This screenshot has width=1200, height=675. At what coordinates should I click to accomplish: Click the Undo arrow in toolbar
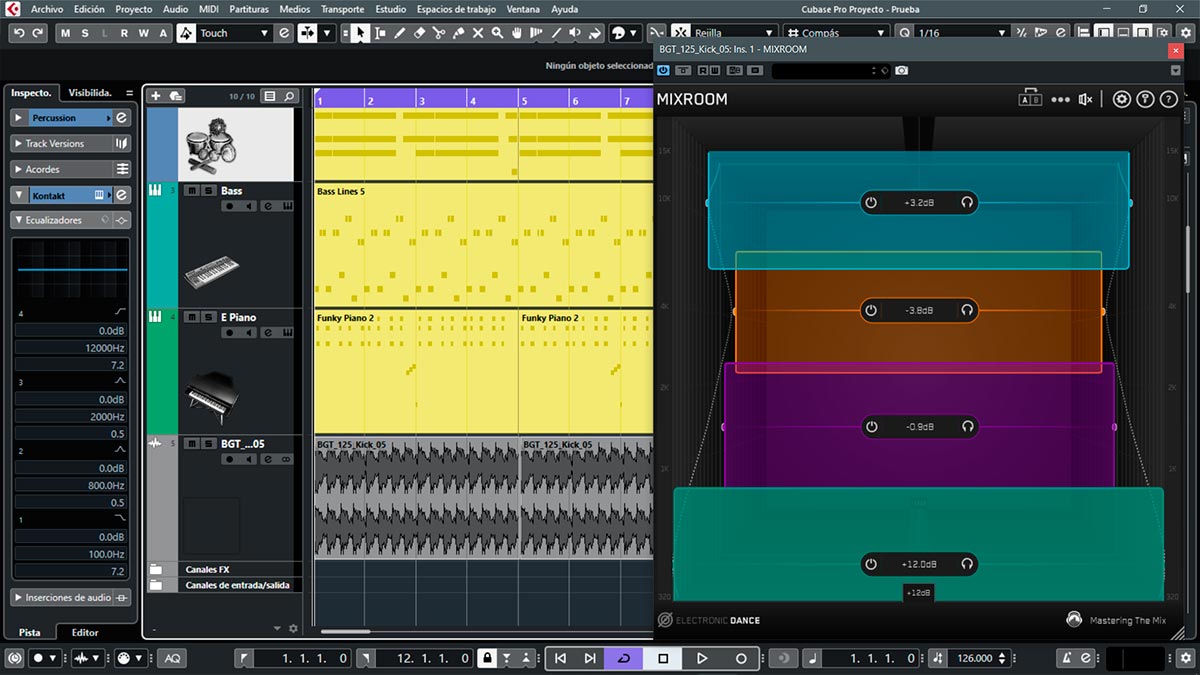coord(19,33)
